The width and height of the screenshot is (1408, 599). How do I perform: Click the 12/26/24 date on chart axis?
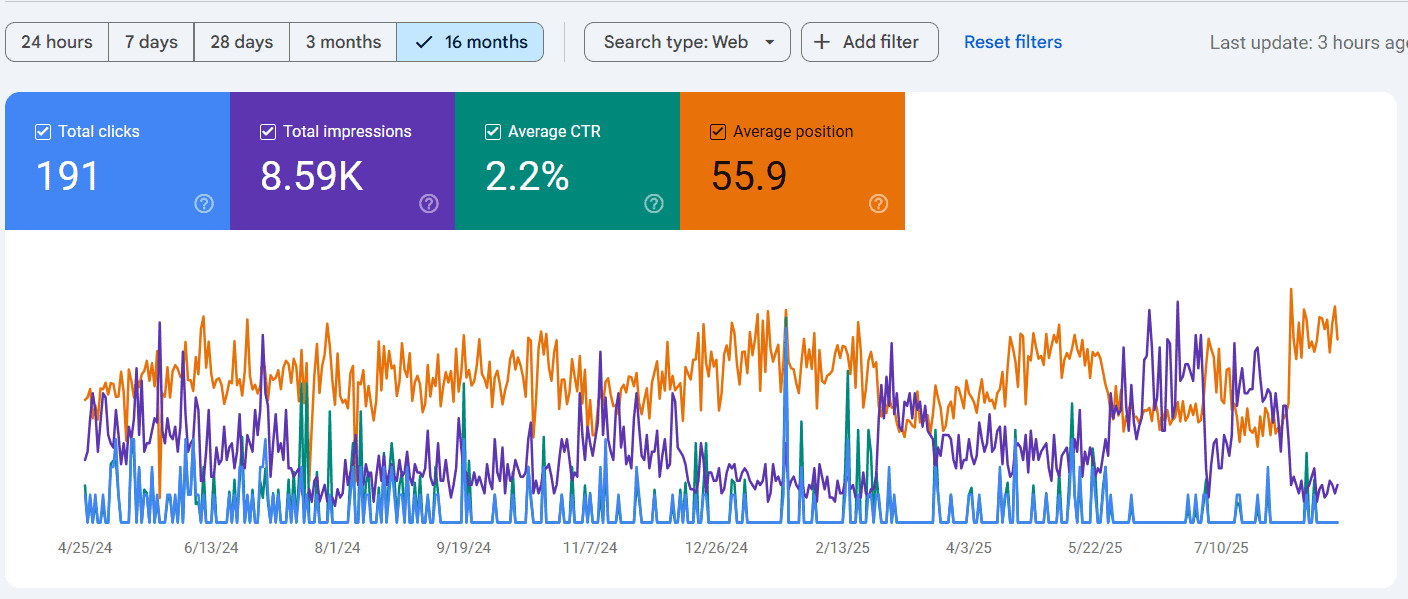(x=716, y=548)
